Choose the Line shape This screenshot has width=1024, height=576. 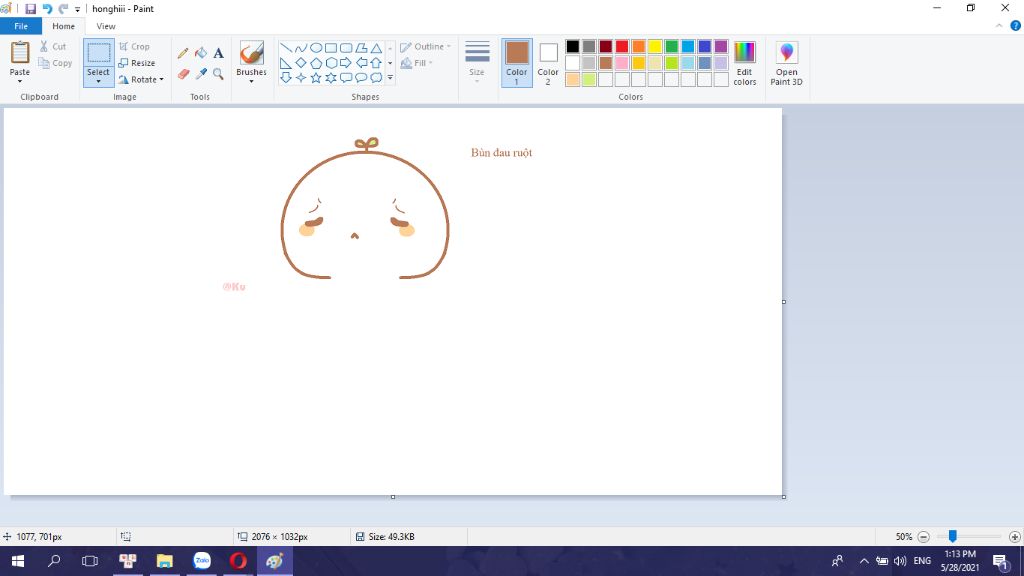point(286,48)
